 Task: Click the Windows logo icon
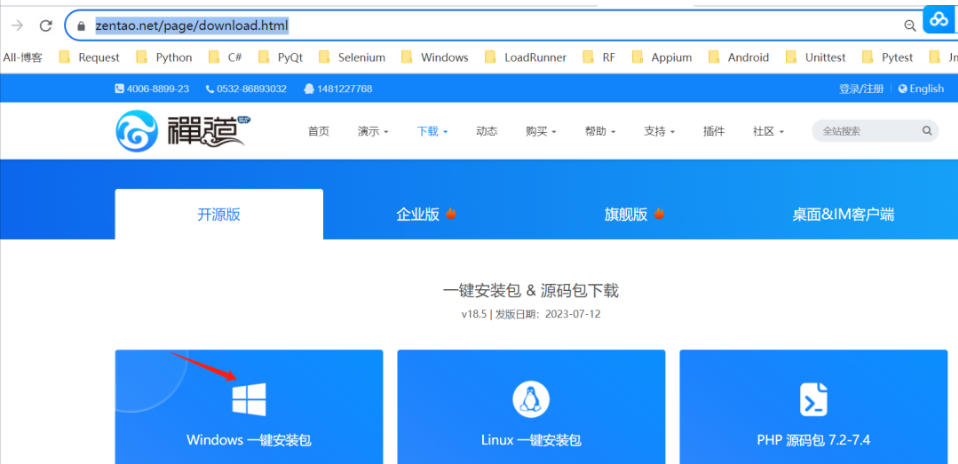click(x=249, y=399)
